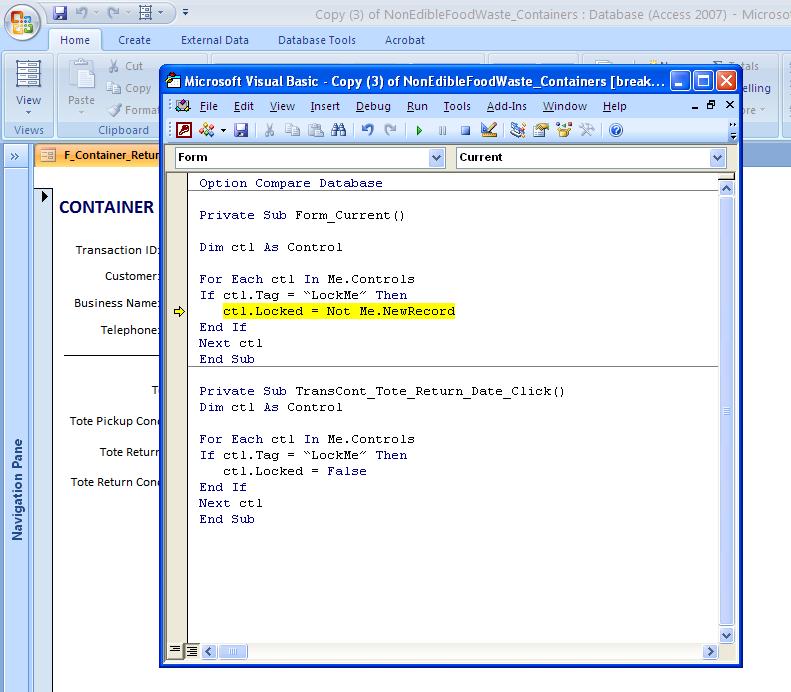Open the Window menu in Visual Basic
Viewport: 791px width, 692px height.
tap(564, 106)
